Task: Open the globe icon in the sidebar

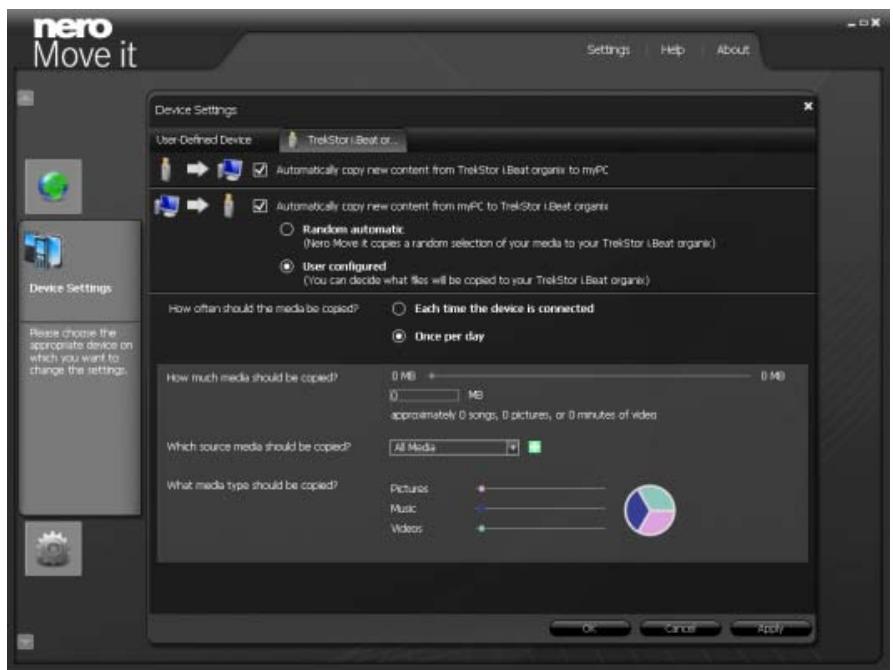Action: point(54,186)
